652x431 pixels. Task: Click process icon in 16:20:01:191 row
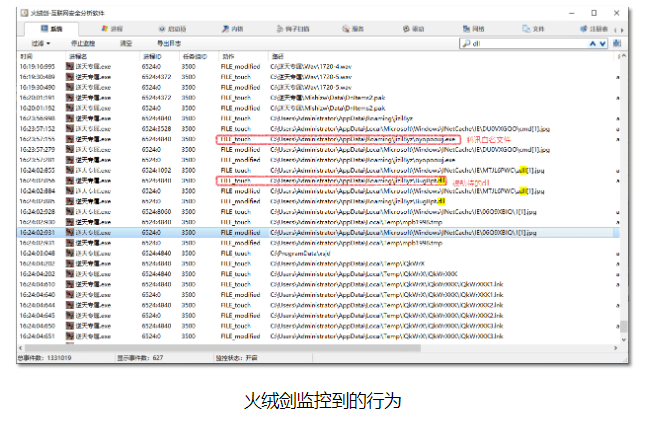(x=70, y=98)
